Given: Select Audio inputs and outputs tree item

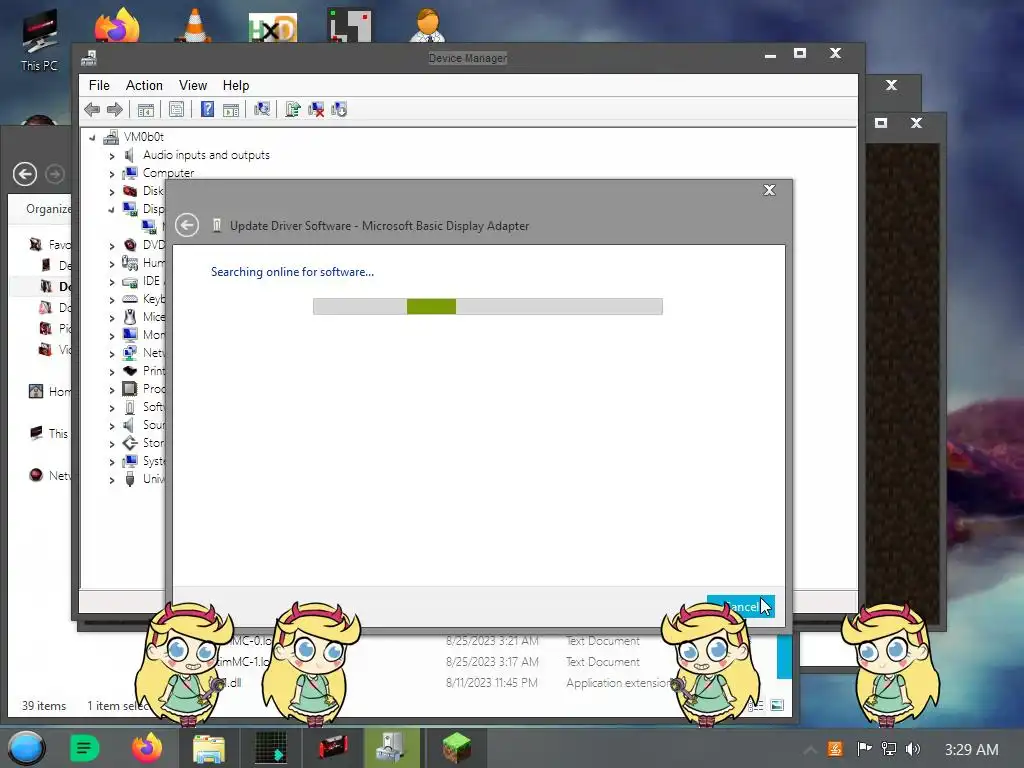Looking at the screenshot, I should tap(206, 155).
